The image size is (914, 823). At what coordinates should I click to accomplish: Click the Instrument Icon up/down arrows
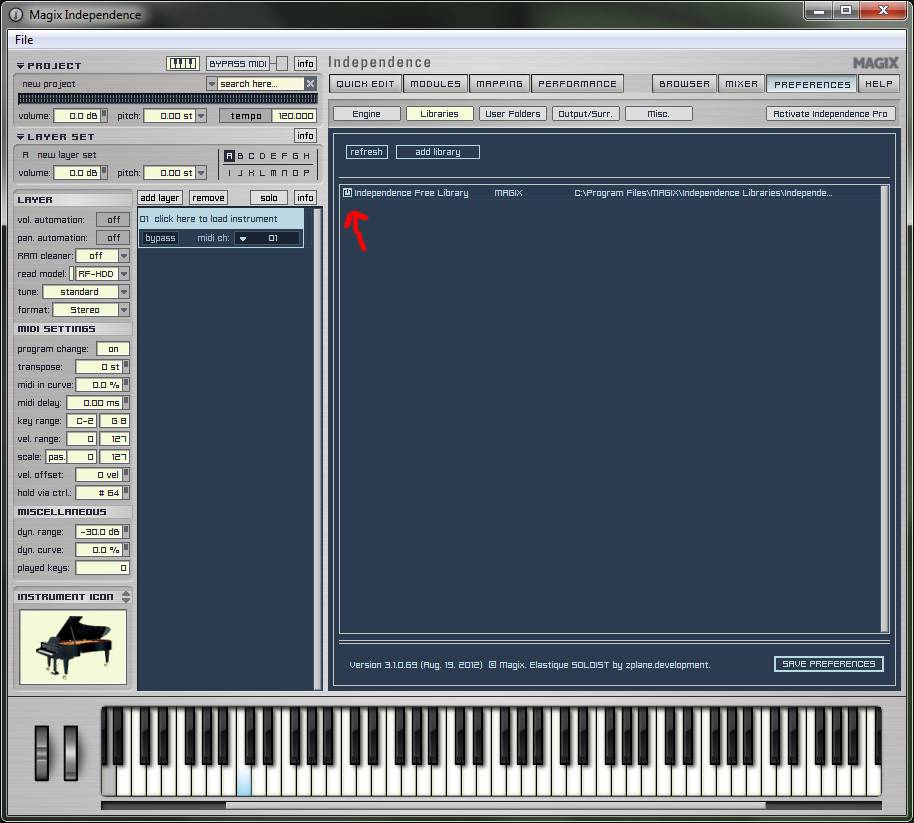[125, 597]
